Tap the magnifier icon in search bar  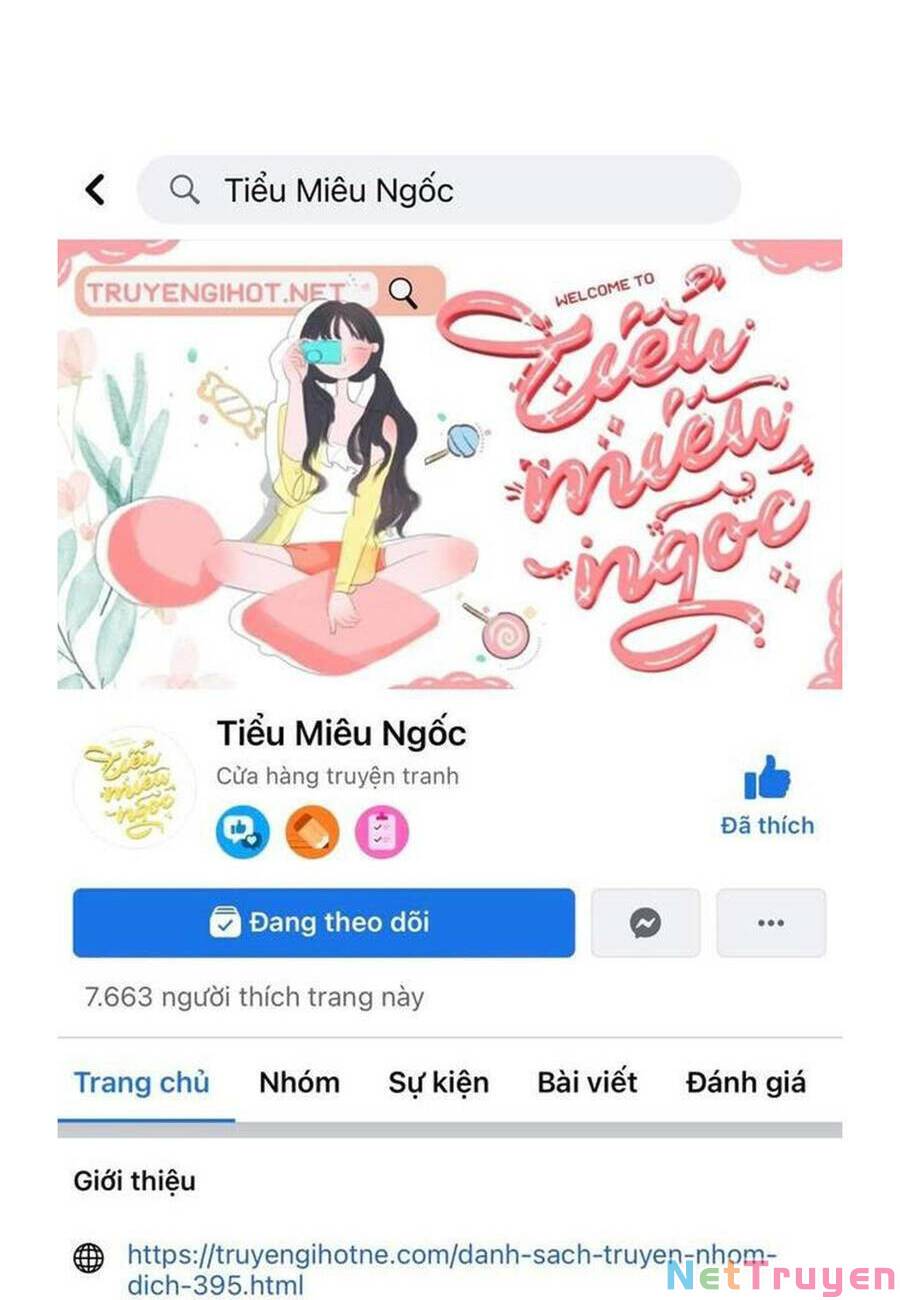pos(184,189)
